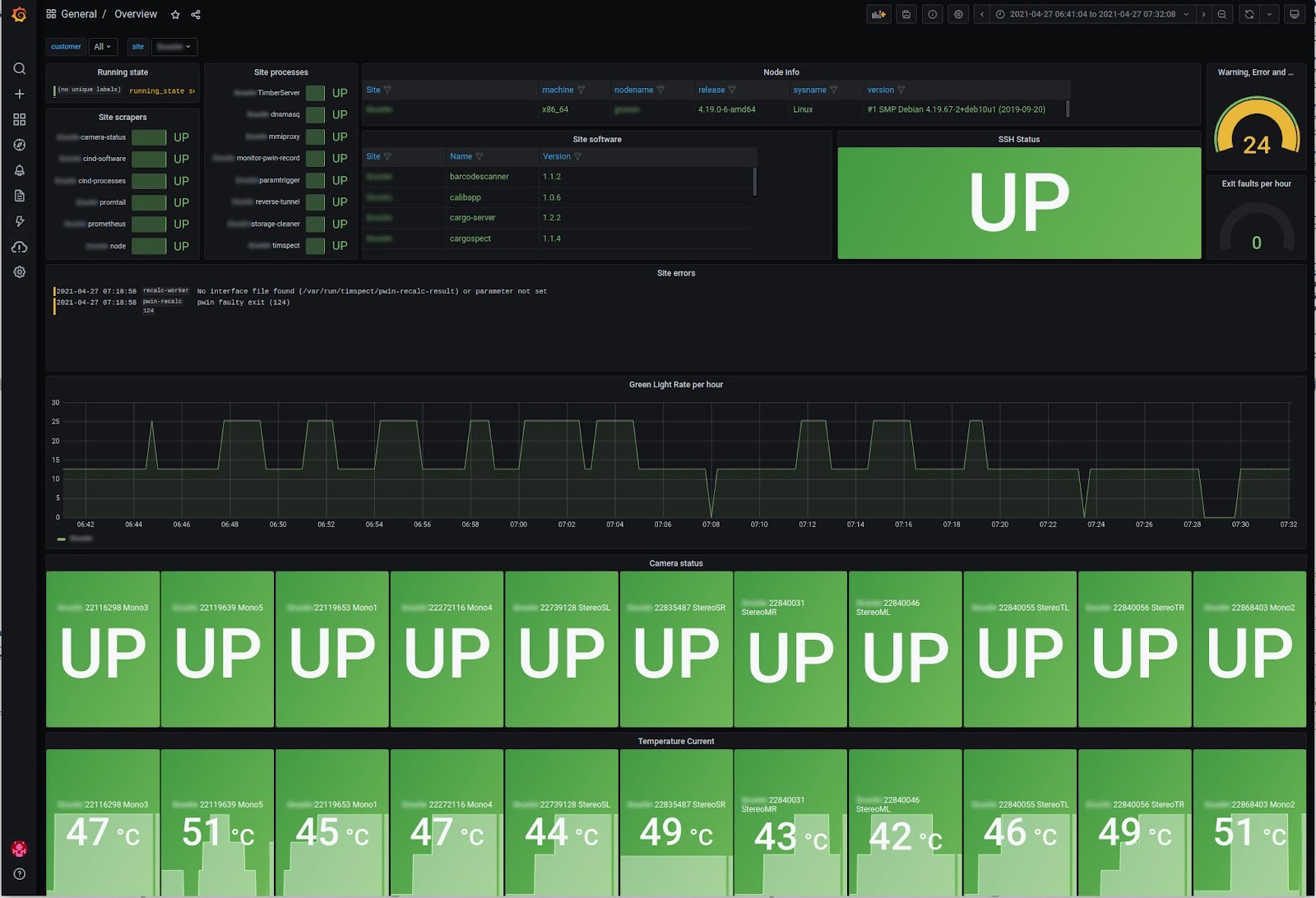Open the Alerting bell icon
The image size is (1316, 898).
pyautogui.click(x=20, y=170)
